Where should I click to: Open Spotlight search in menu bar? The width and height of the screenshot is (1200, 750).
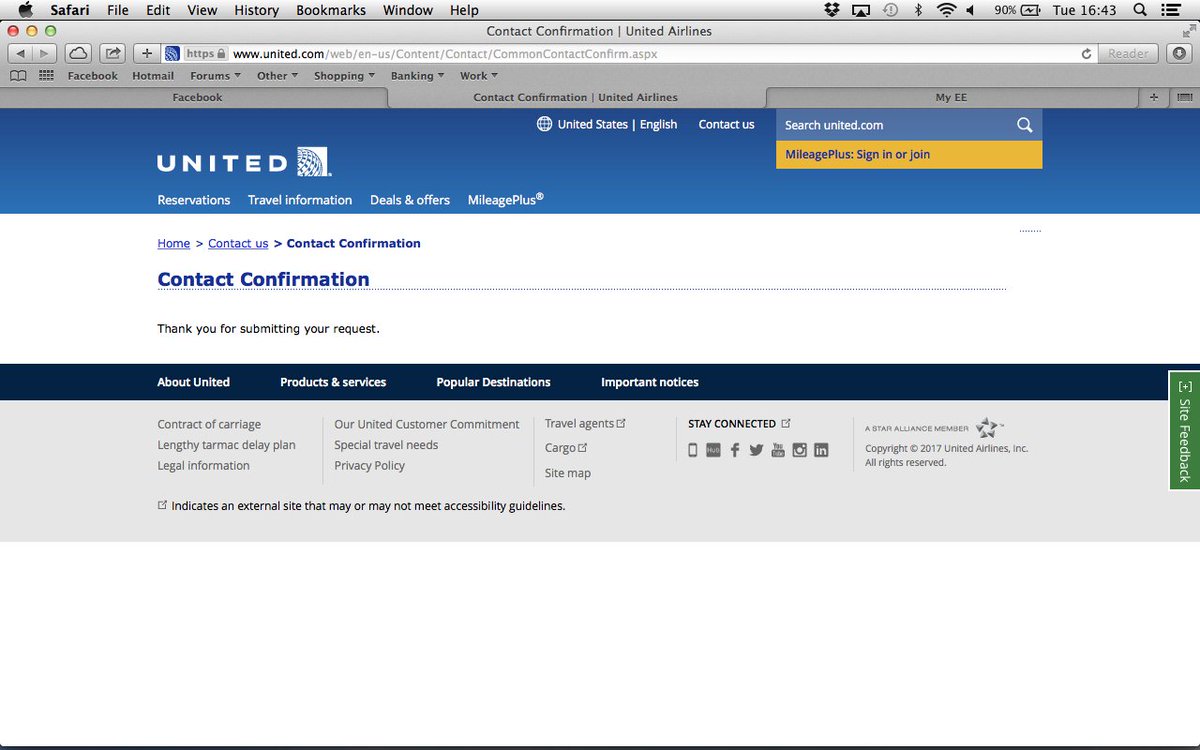tap(1140, 10)
